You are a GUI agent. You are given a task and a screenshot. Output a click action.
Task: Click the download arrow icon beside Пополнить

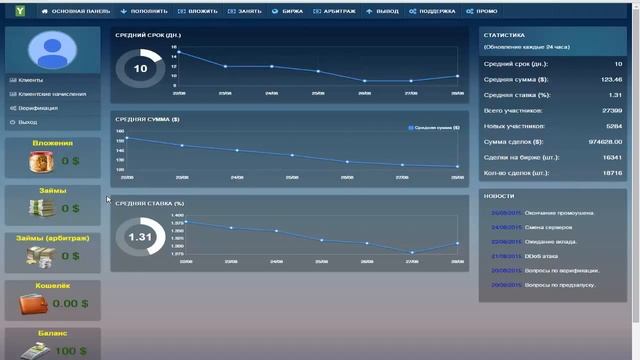[124, 11]
